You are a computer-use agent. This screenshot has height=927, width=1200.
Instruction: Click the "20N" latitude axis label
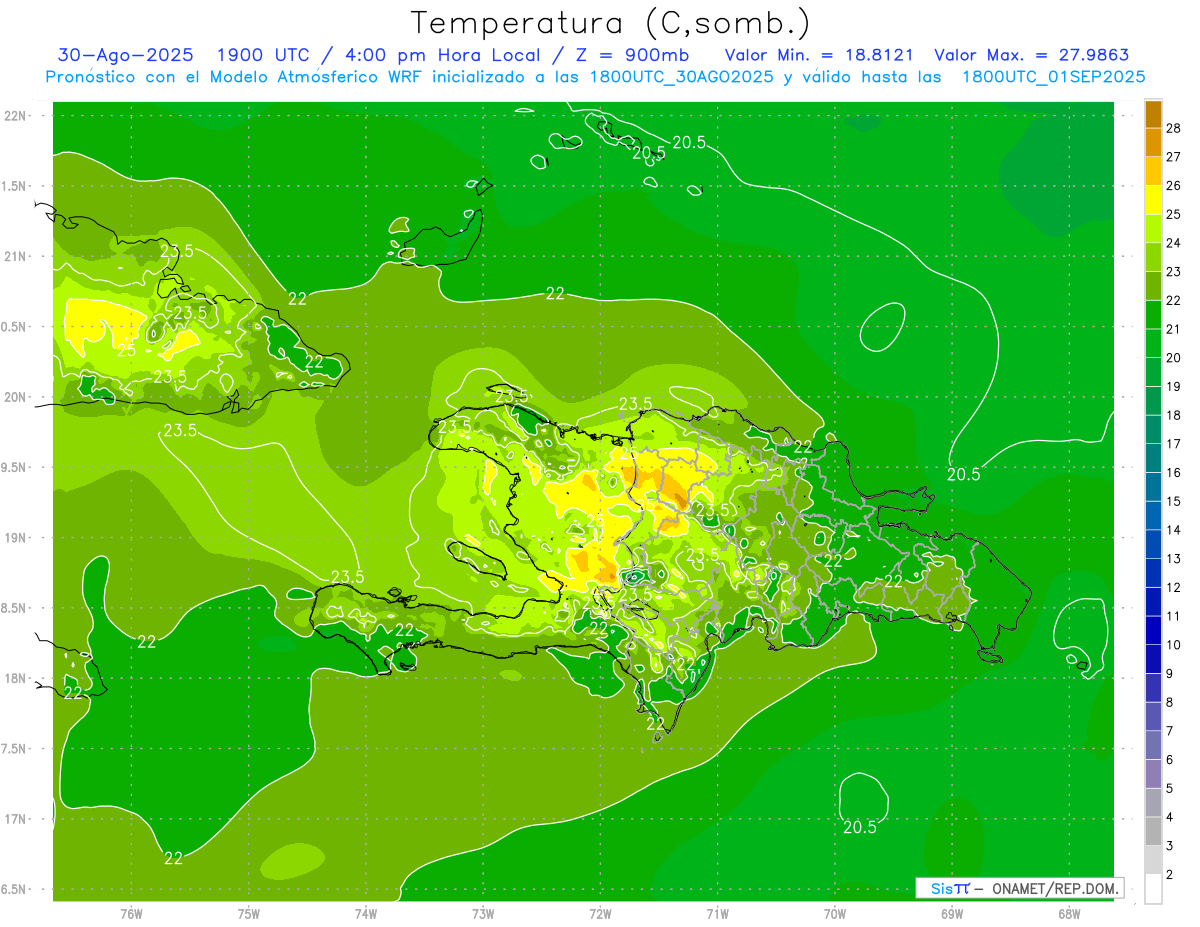14,398
